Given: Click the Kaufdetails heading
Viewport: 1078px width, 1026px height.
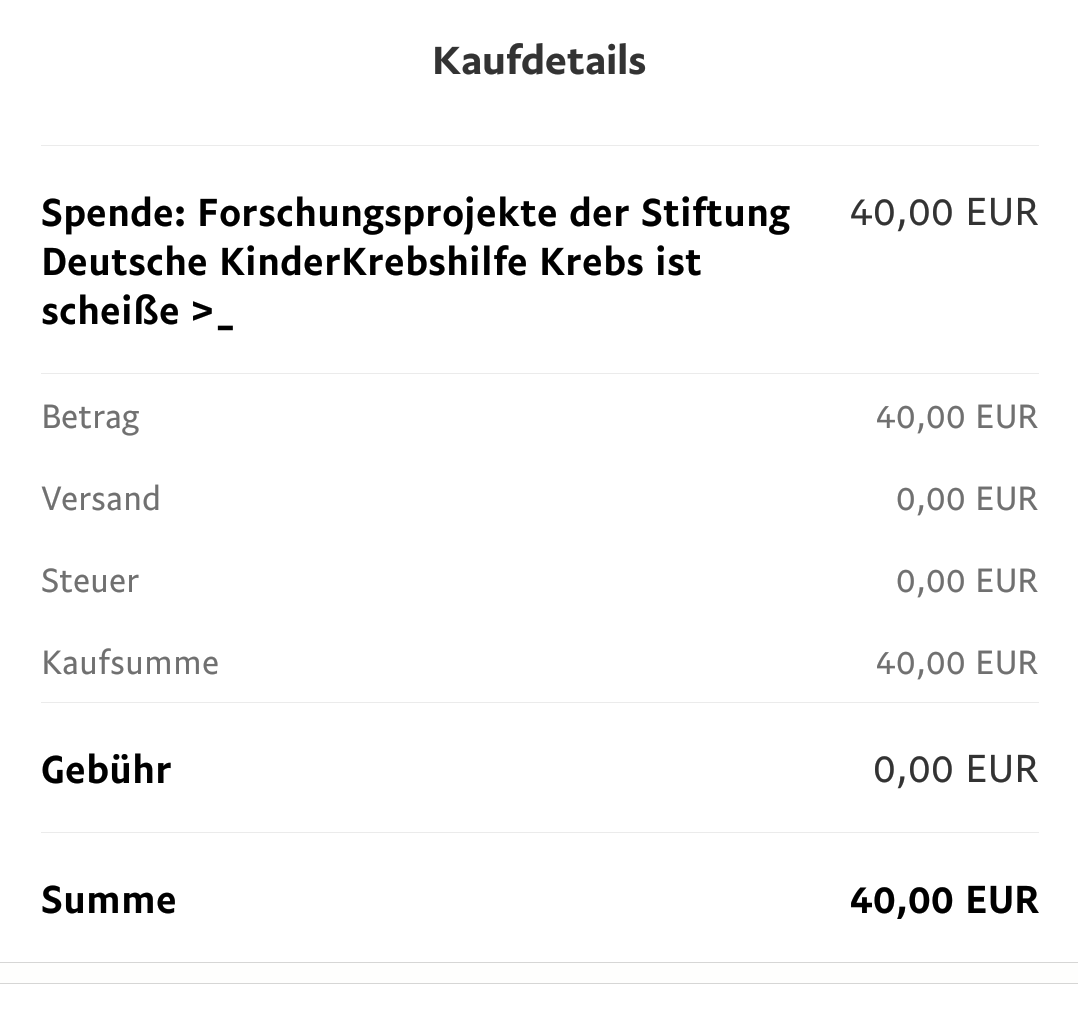Looking at the screenshot, I should coord(539,61).
